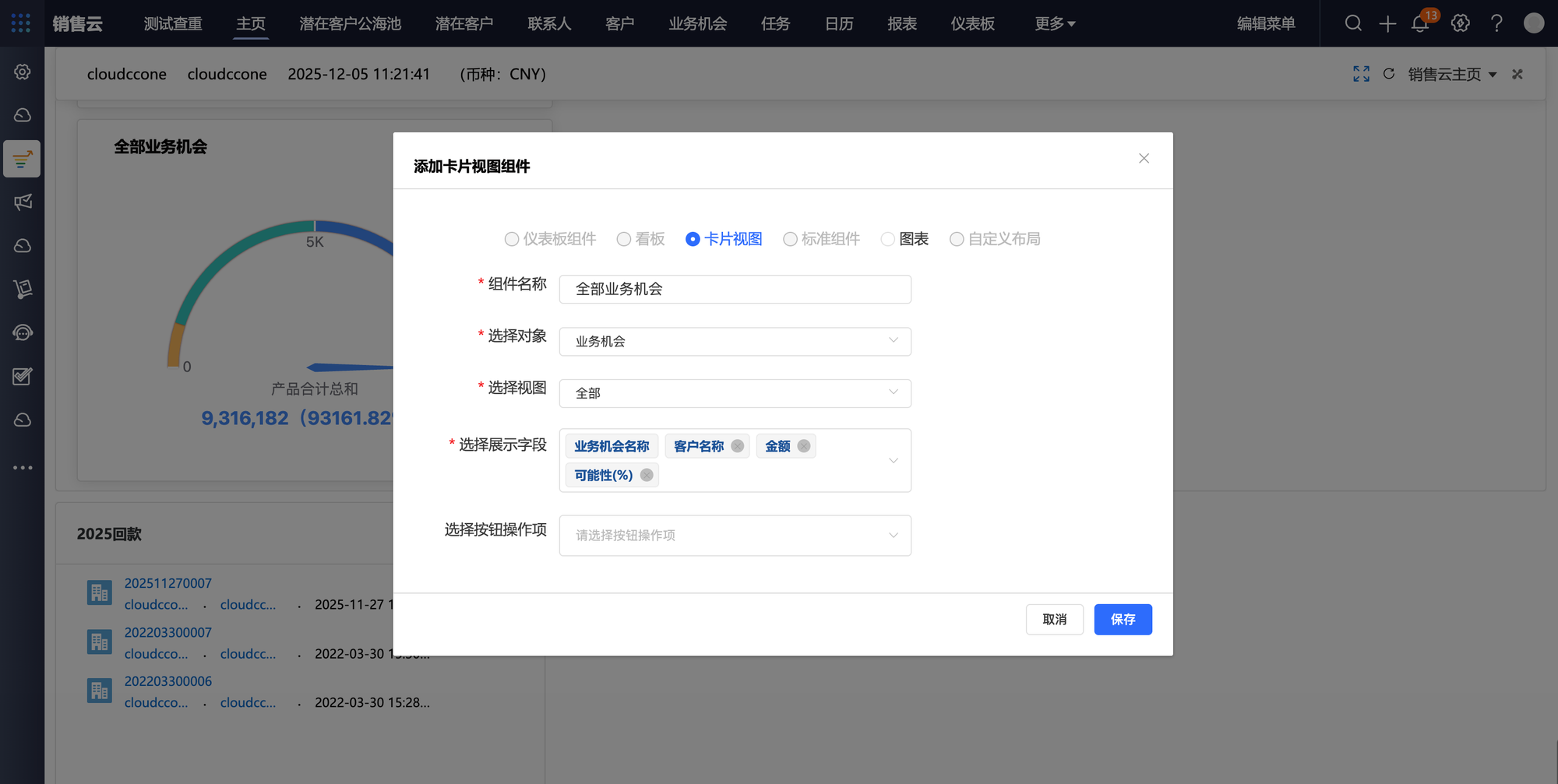The image size is (1558, 784).
Task: Open the 选择视图 dropdown
Action: pyautogui.click(x=735, y=393)
